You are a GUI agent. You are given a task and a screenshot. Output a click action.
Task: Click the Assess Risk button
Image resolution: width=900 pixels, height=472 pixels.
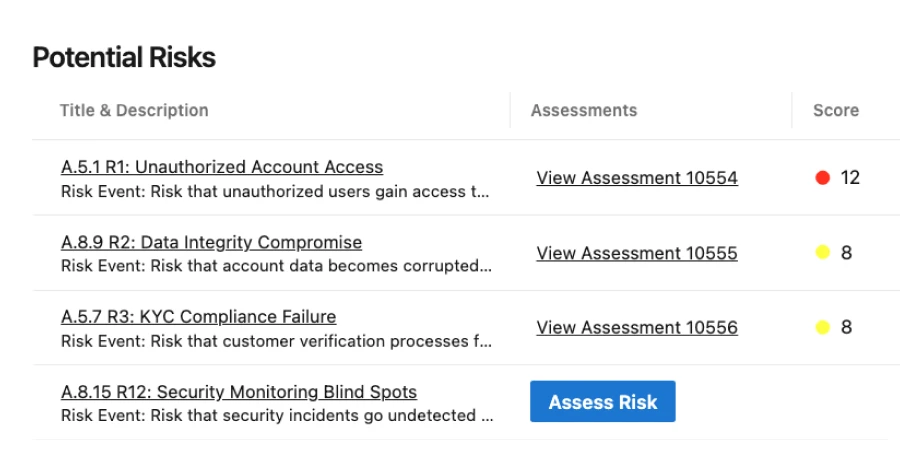coord(602,402)
